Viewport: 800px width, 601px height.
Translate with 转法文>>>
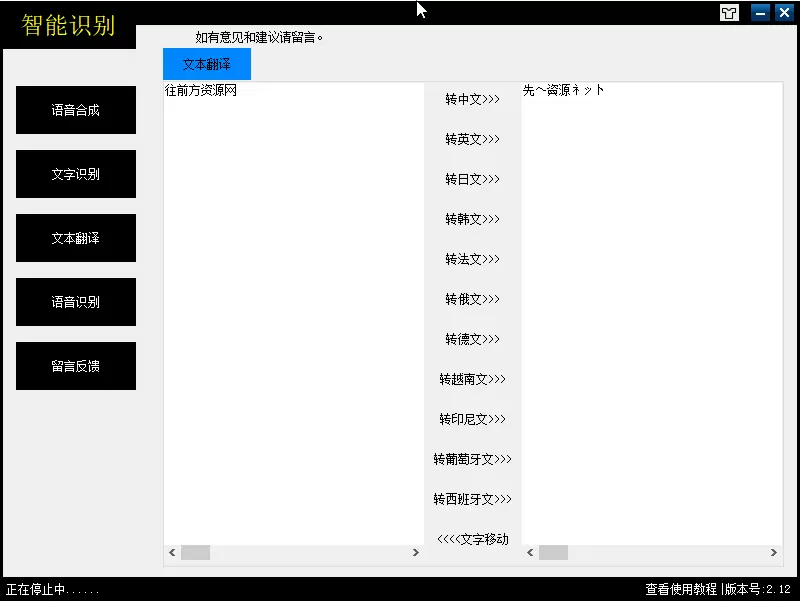472,259
